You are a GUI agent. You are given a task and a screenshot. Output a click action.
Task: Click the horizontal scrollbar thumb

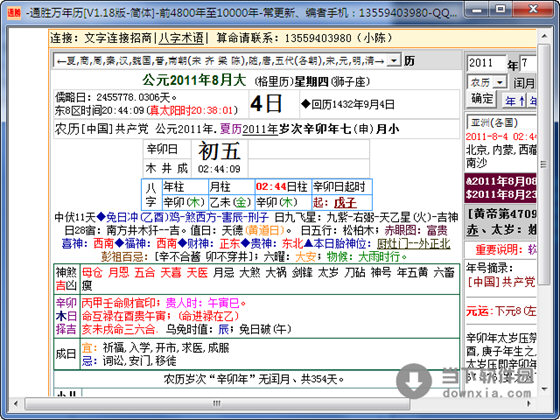coord(217,404)
